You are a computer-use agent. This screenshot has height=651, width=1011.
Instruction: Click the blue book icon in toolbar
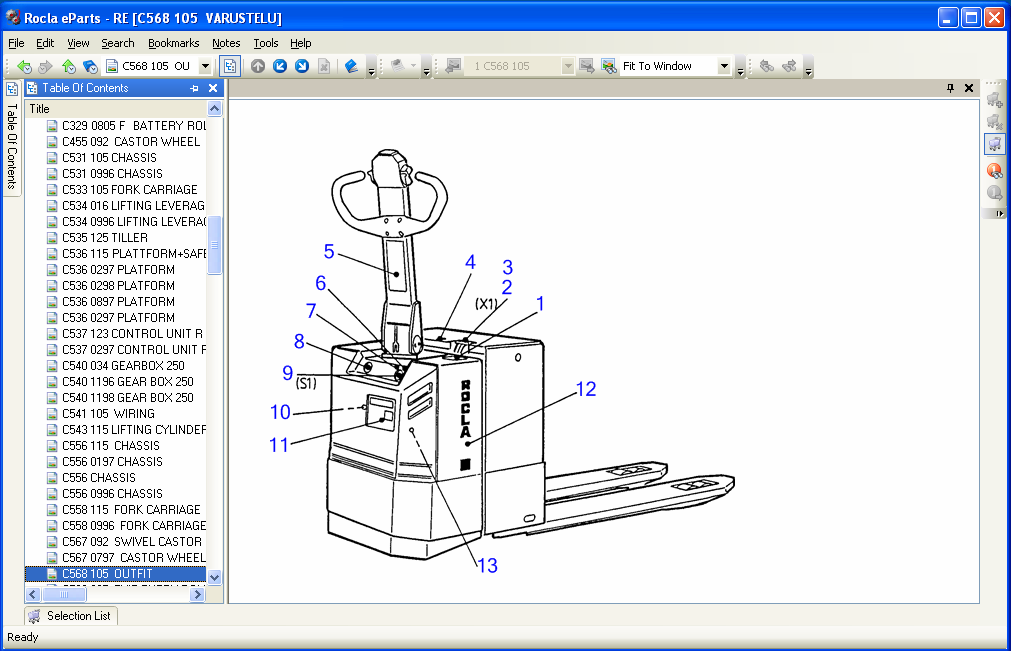coord(351,66)
